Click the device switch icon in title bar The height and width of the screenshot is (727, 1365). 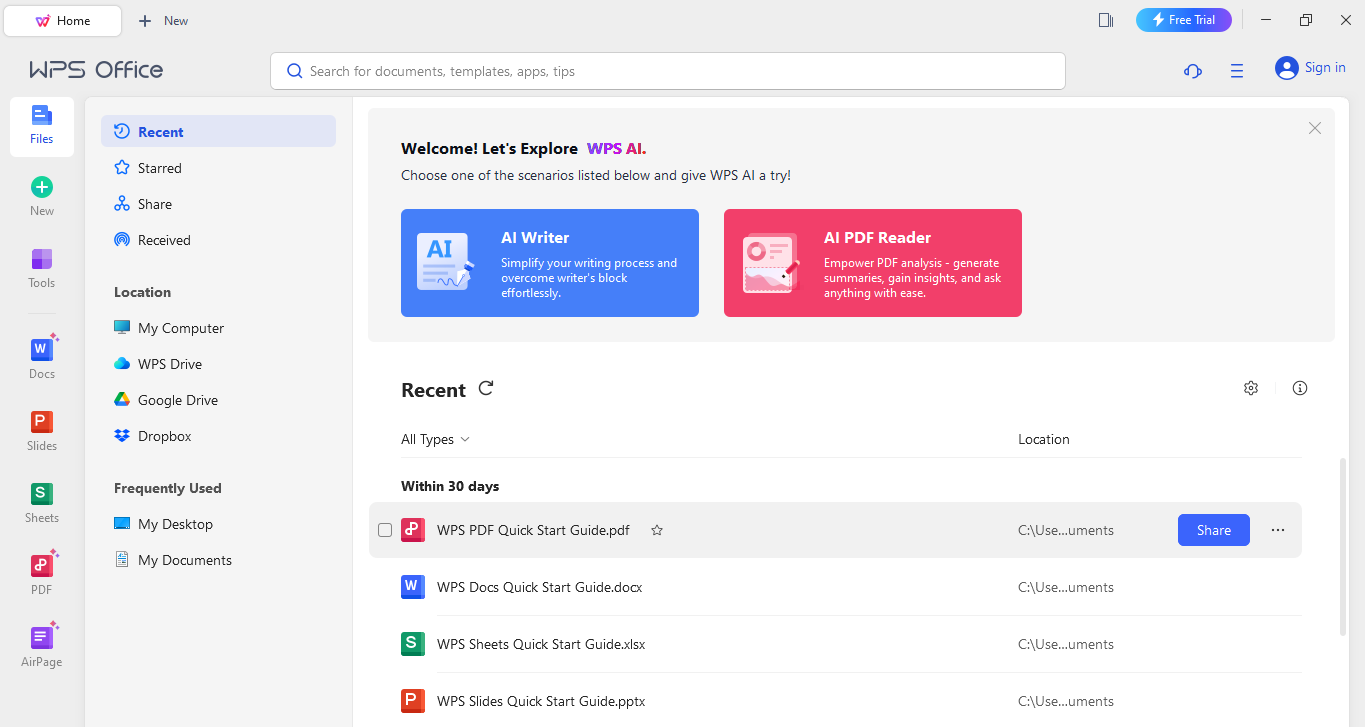[x=1106, y=20]
